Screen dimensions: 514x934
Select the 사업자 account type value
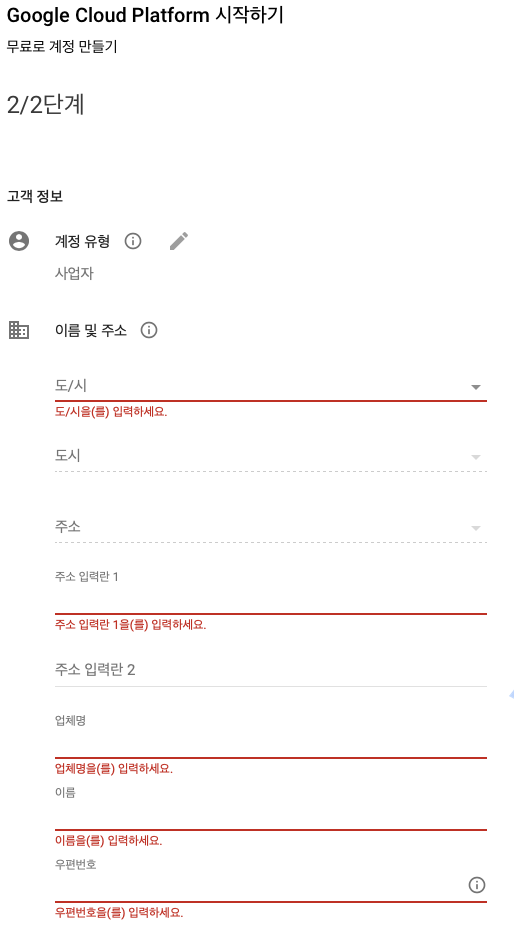pos(74,273)
